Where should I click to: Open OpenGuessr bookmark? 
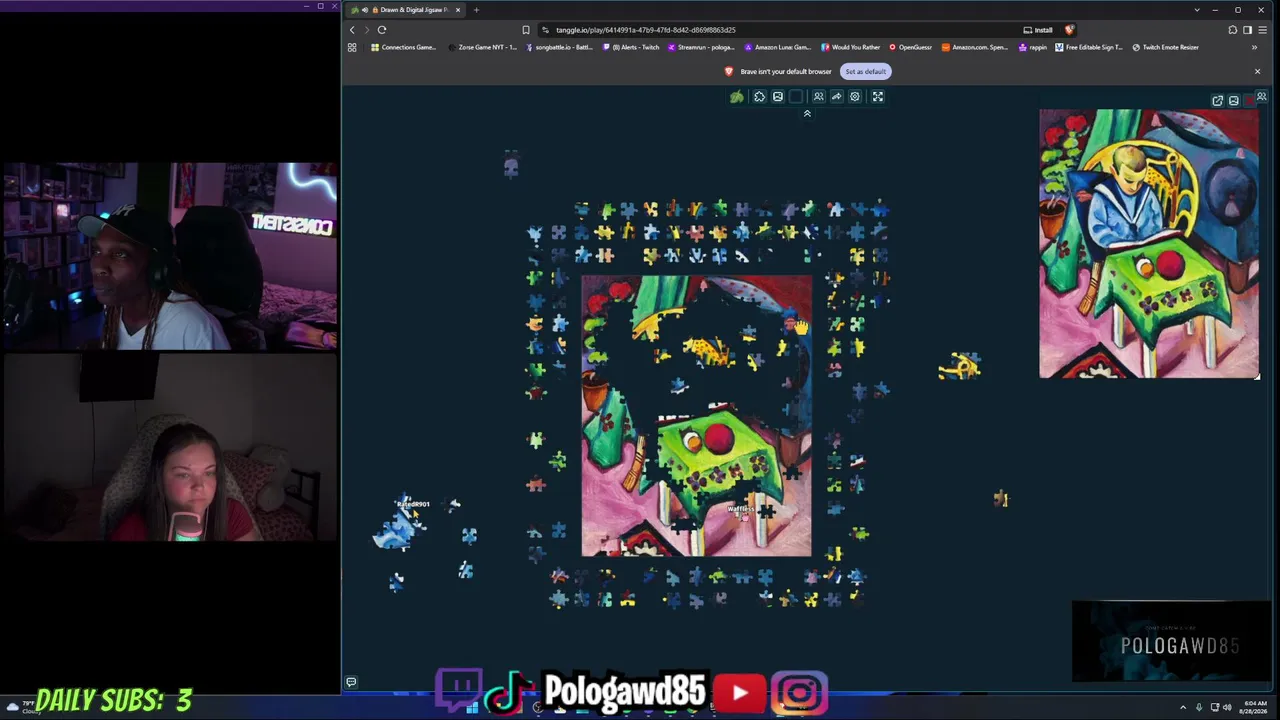(x=910, y=47)
